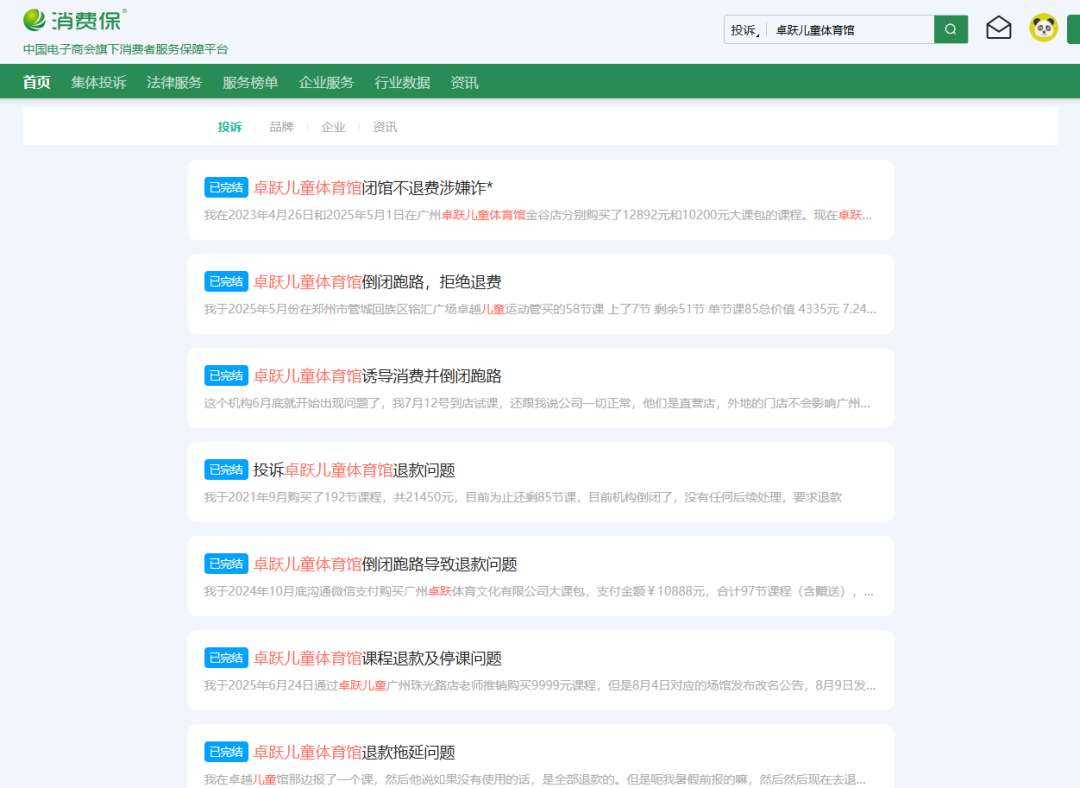Click the search field containing 卓跃儿童体育馆
The height and width of the screenshot is (788, 1080).
click(x=850, y=30)
